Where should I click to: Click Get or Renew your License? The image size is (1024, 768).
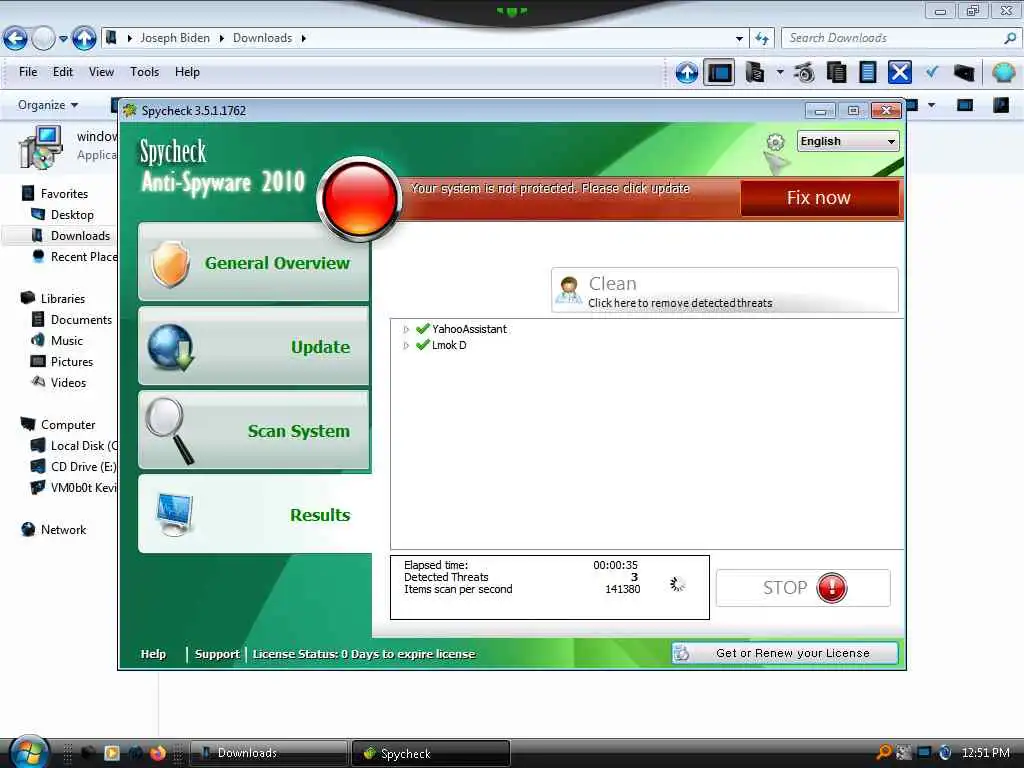point(784,653)
